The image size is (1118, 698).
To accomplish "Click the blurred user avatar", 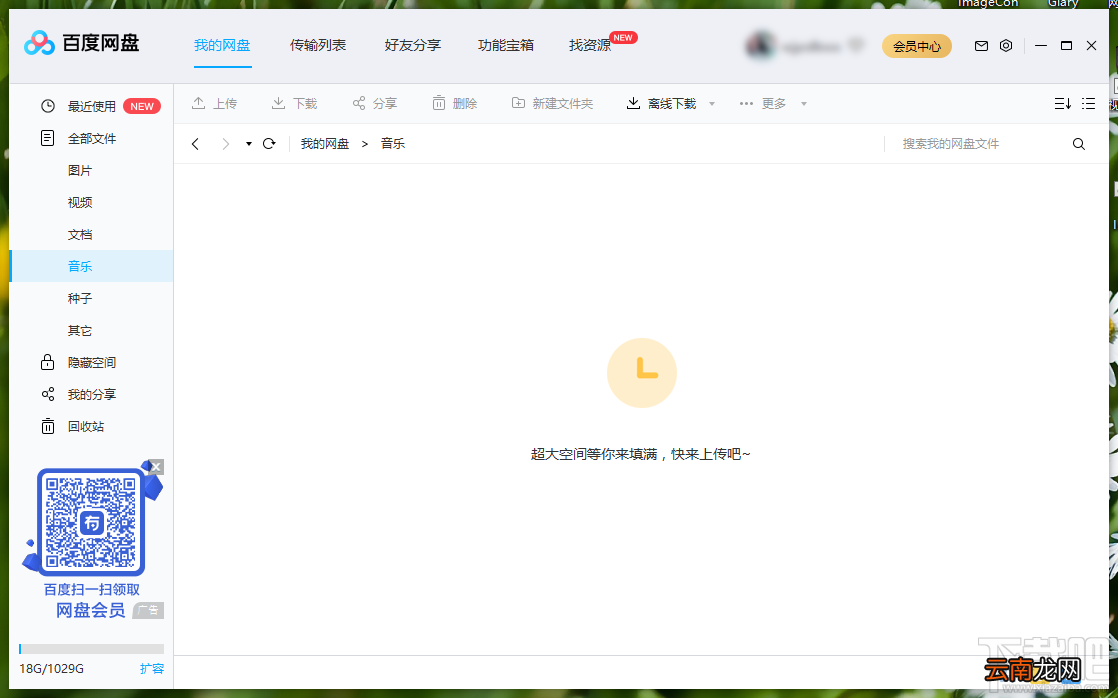I will (760, 46).
